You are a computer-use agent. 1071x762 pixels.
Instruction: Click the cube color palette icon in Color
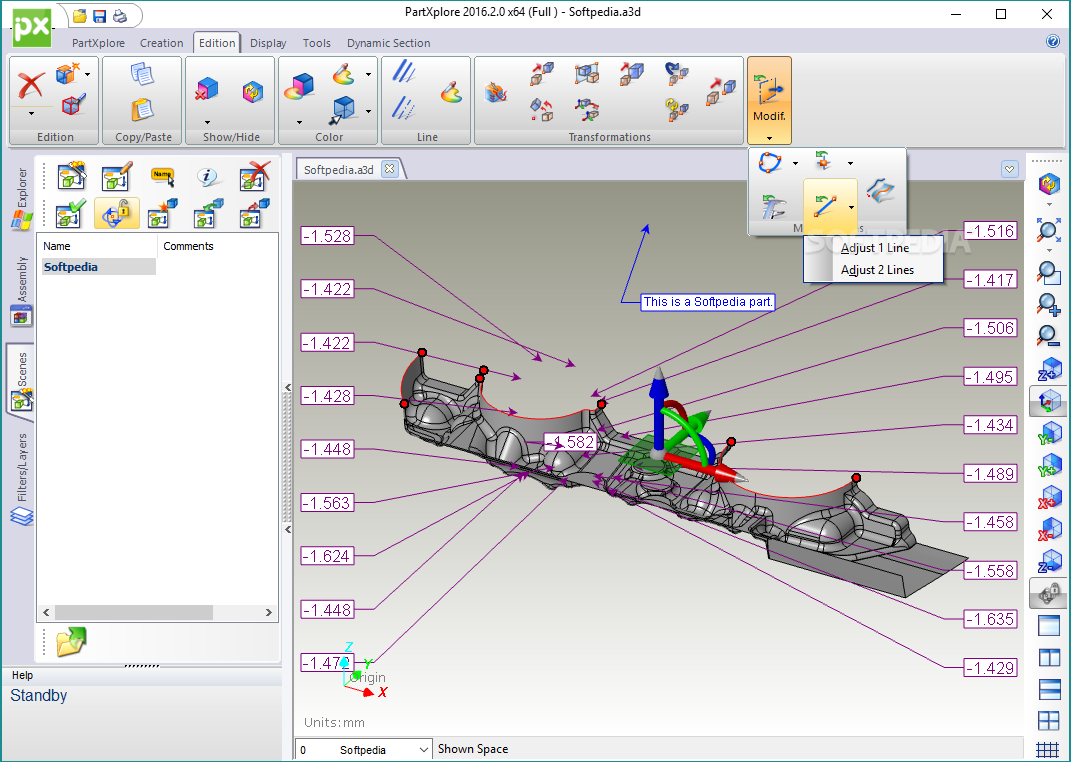pos(299,87)
